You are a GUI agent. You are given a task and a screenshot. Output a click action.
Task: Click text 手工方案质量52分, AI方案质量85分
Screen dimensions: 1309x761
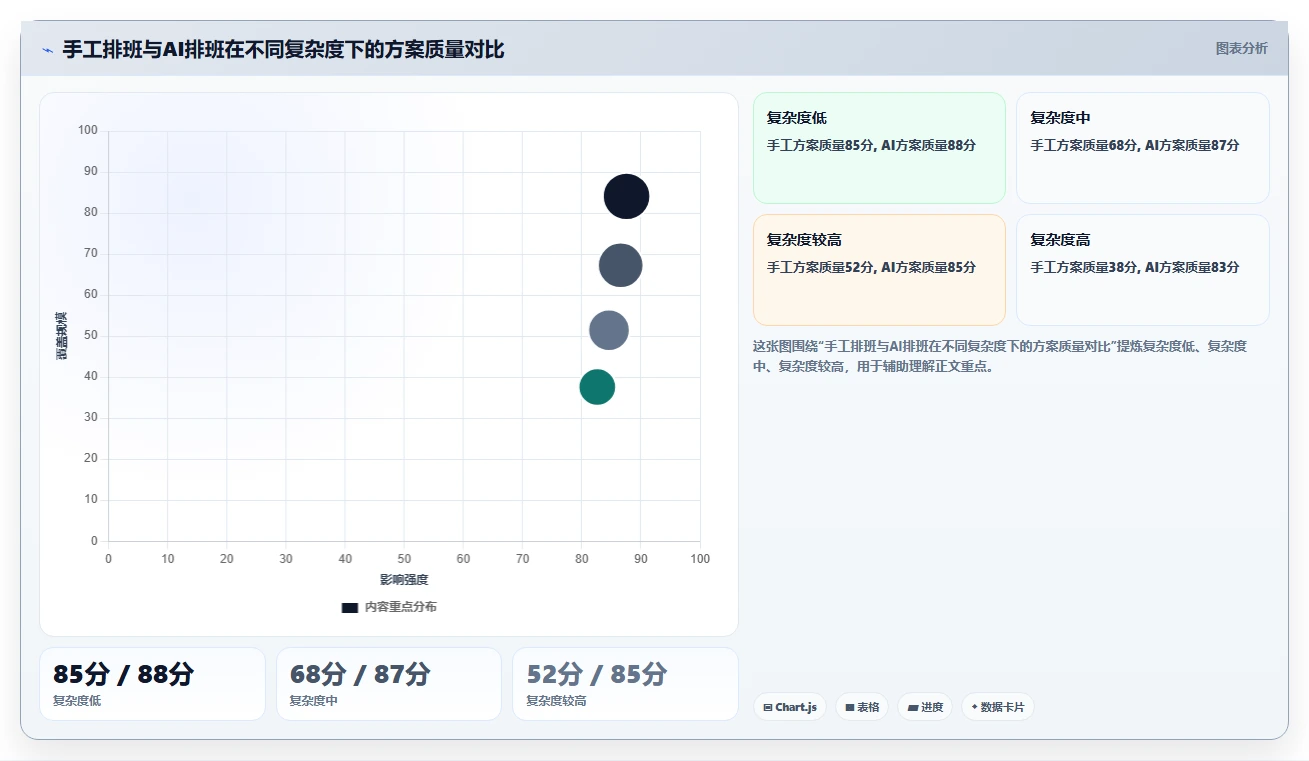point(871,267)
